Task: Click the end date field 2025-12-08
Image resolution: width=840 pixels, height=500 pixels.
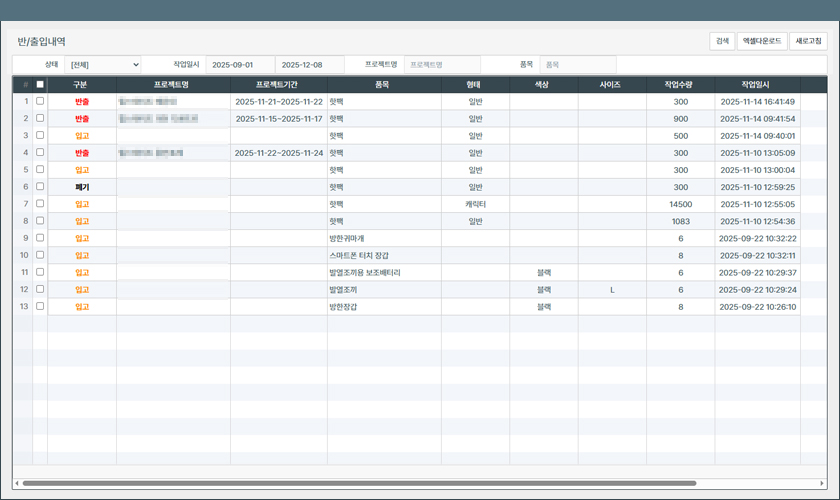Action: click(x=309, y=65)
